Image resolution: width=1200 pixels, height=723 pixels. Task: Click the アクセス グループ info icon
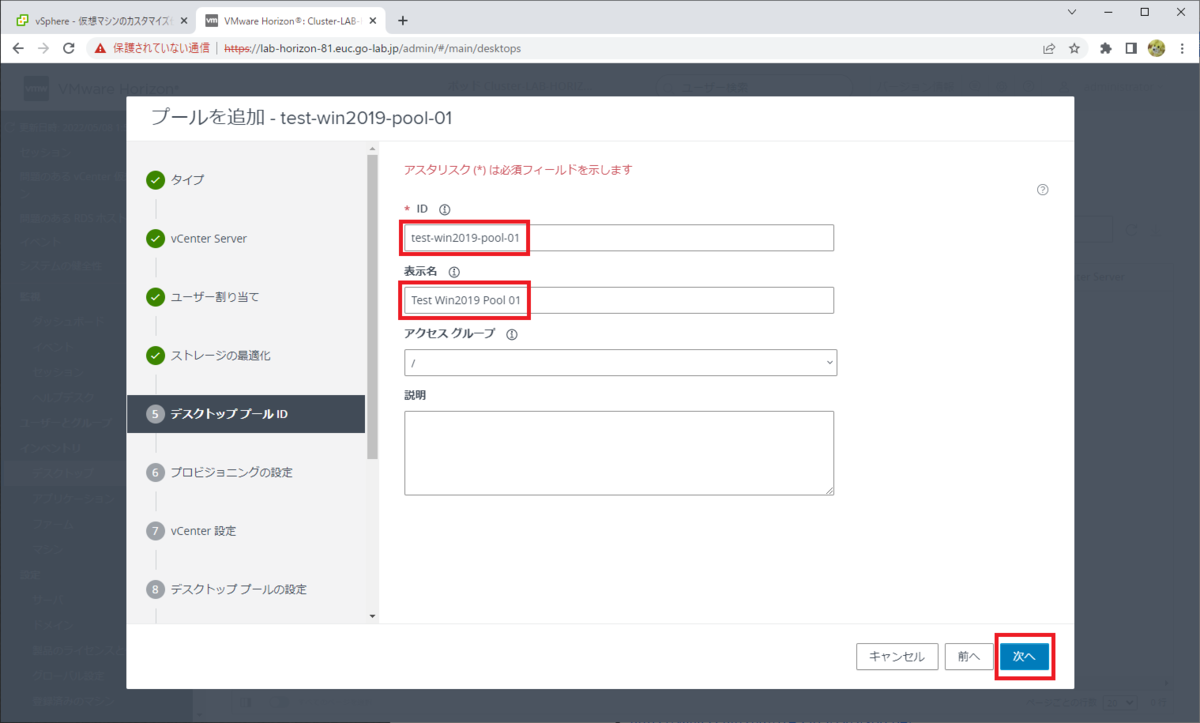pos(512,334)
